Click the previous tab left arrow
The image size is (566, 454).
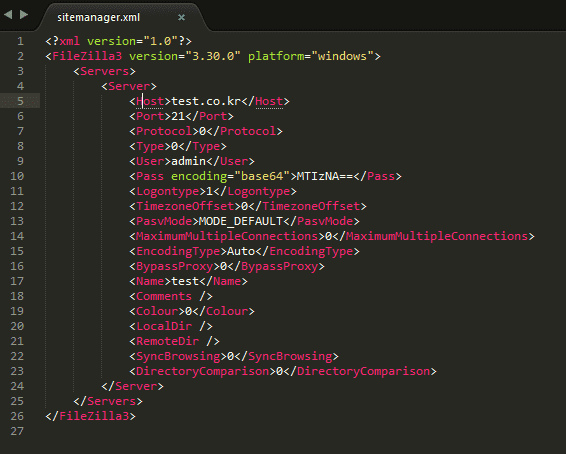pyautogui.click(x=8, y=15)
